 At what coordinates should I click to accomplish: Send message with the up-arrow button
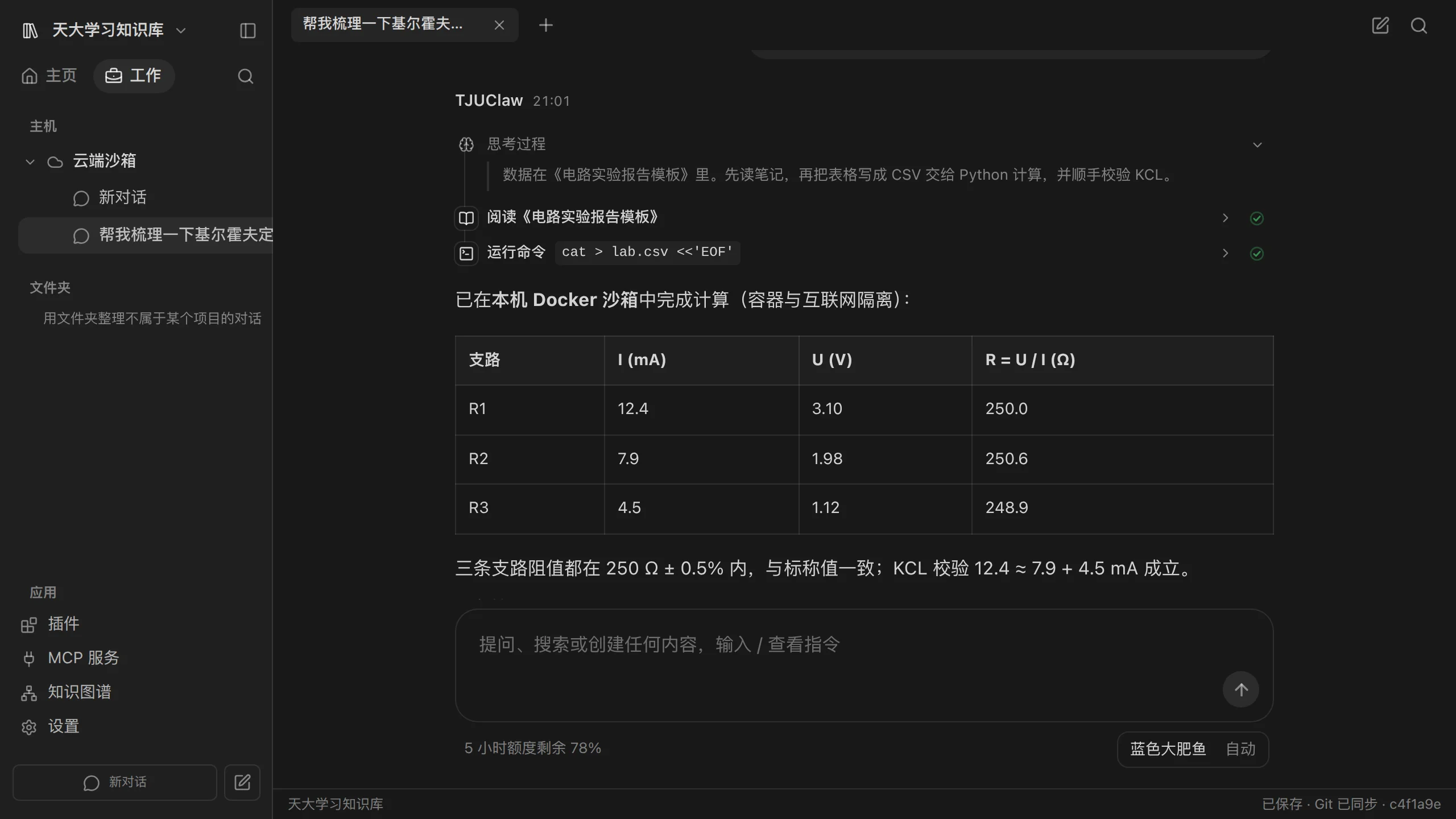click(x=1241, y=689)
